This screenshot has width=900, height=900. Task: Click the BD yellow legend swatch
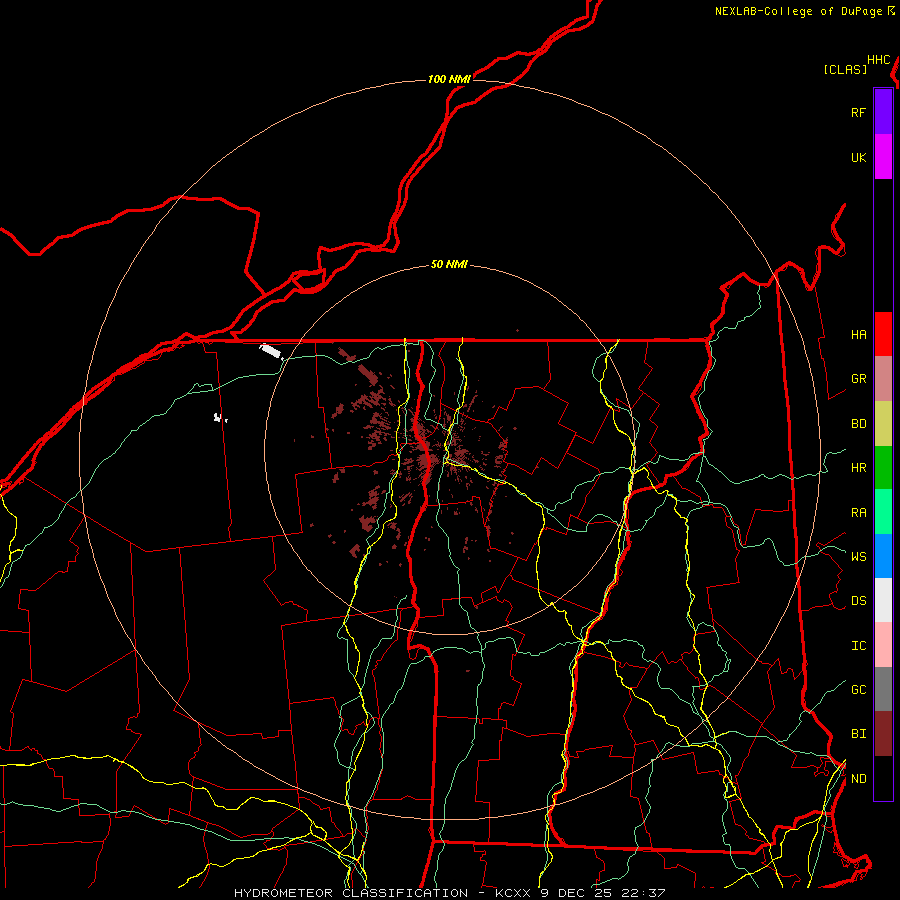[x=883, y=424]
